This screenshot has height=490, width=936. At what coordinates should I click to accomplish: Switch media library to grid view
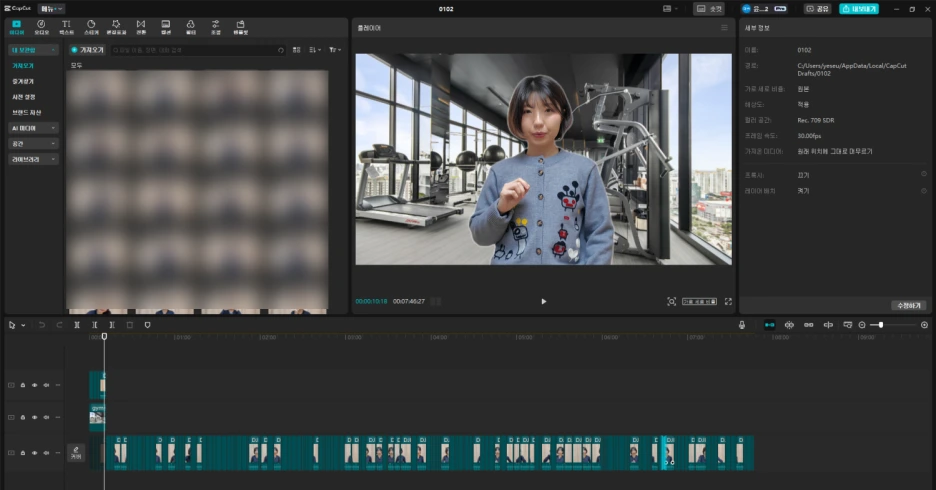pos(297,50)
